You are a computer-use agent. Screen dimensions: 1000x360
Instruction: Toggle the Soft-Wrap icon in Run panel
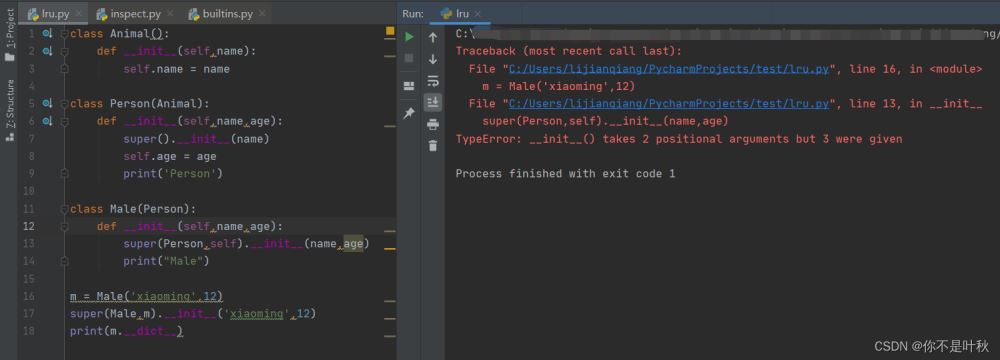click(x=433, y=81)
